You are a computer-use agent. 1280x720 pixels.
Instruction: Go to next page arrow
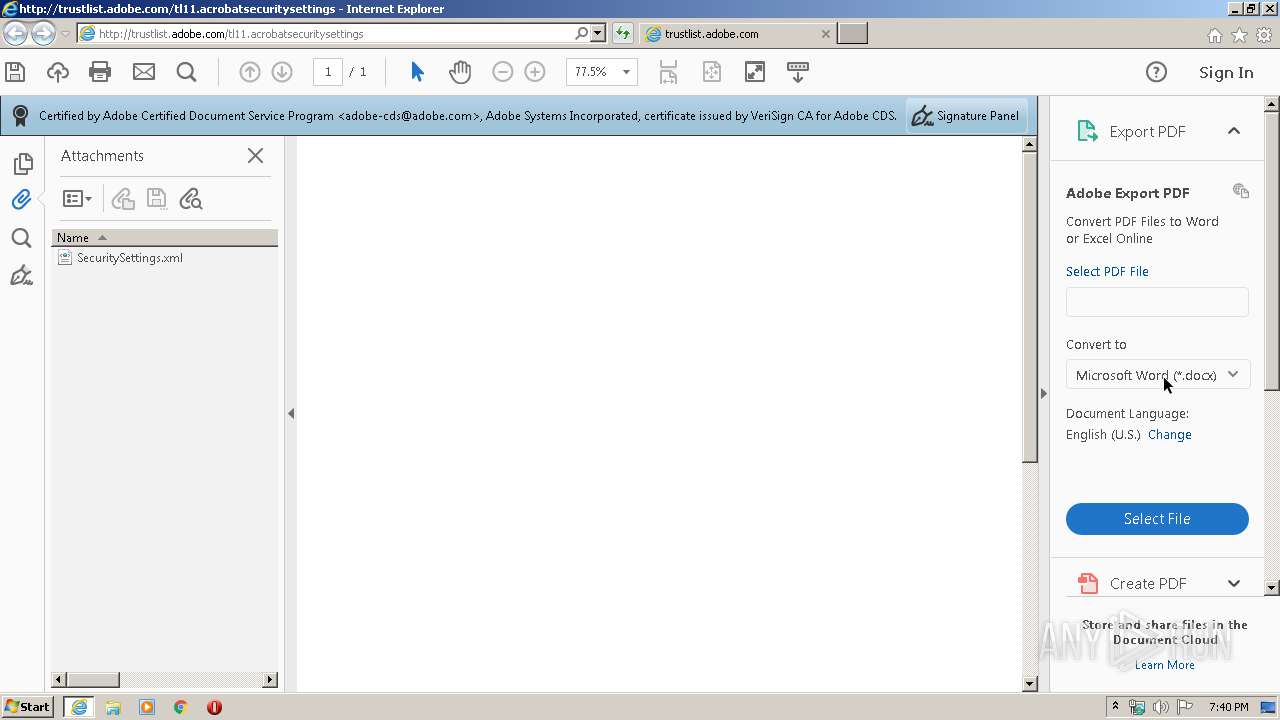click(x=282, y=72)
